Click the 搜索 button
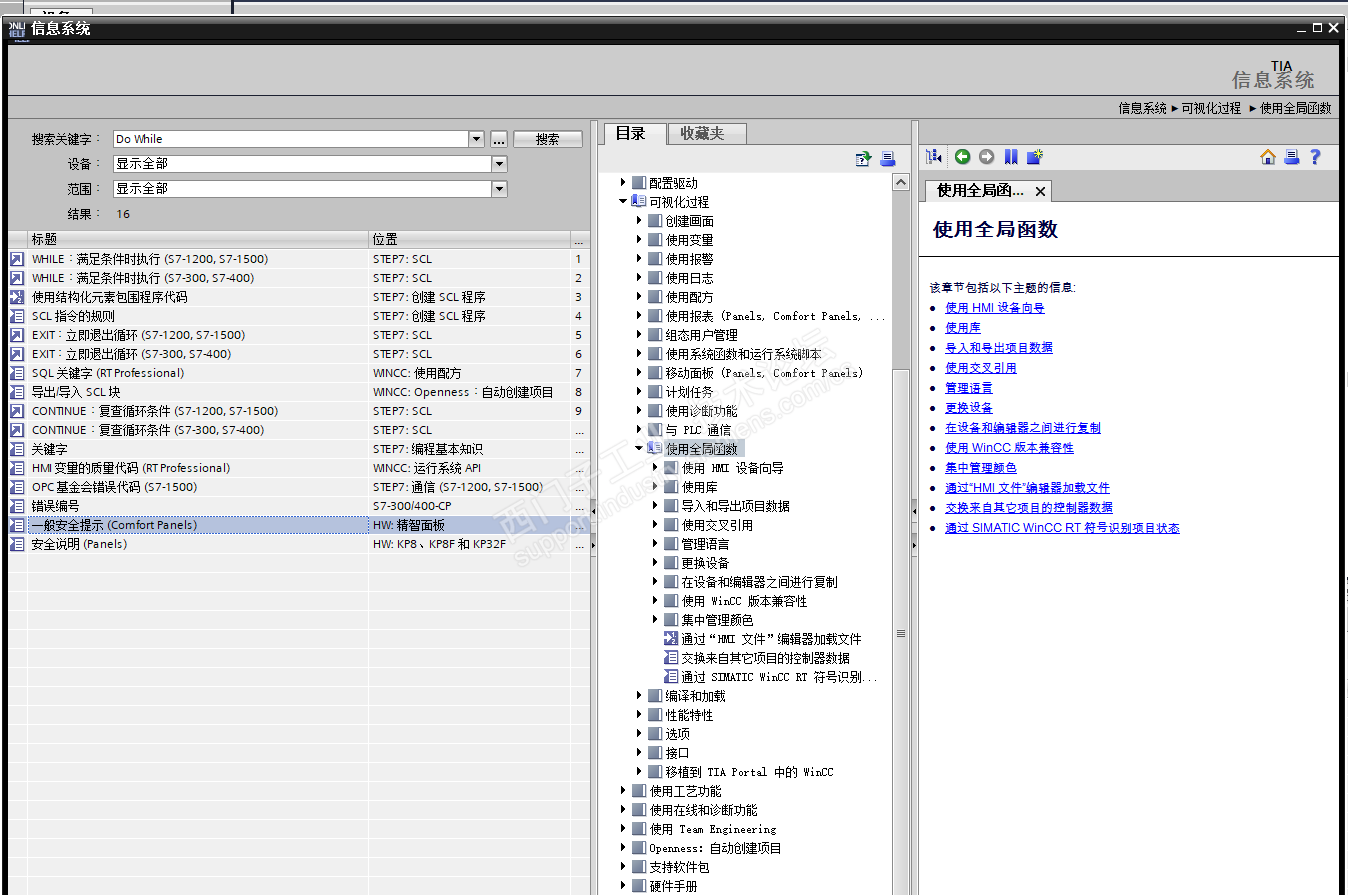 (x=547, y=139)
